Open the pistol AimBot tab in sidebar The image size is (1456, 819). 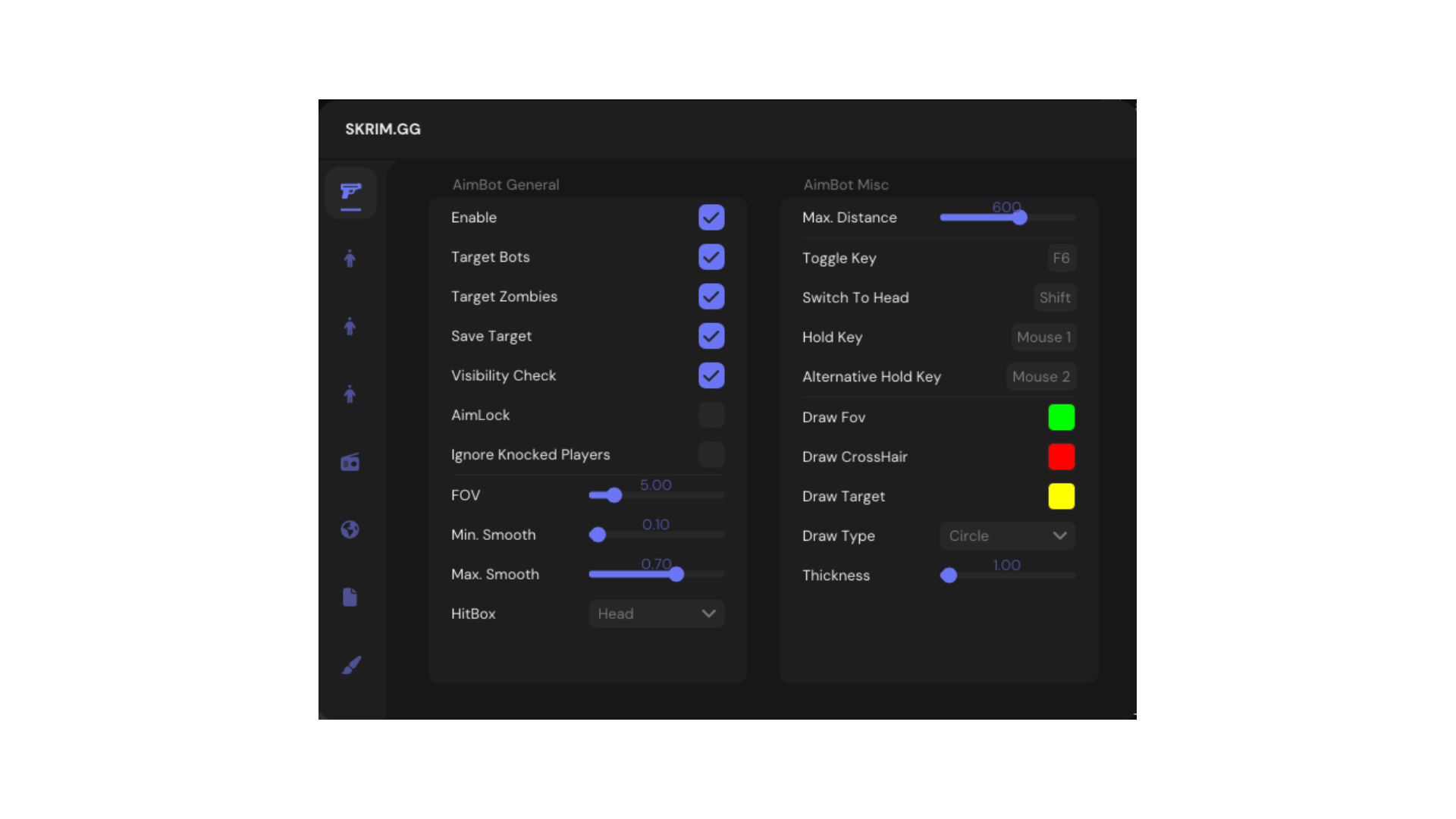coord(350,193)
